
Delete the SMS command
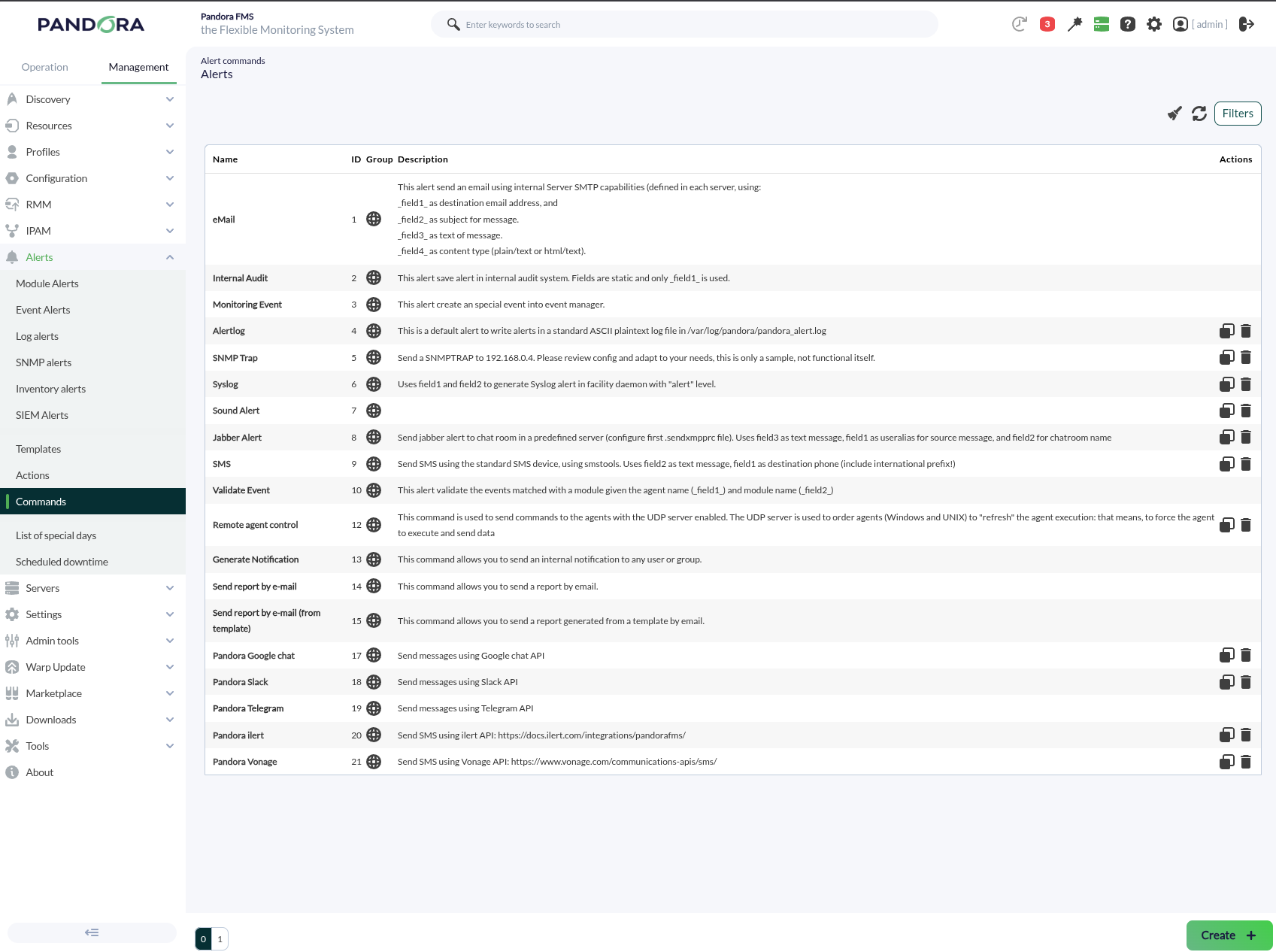point(1246,464)
